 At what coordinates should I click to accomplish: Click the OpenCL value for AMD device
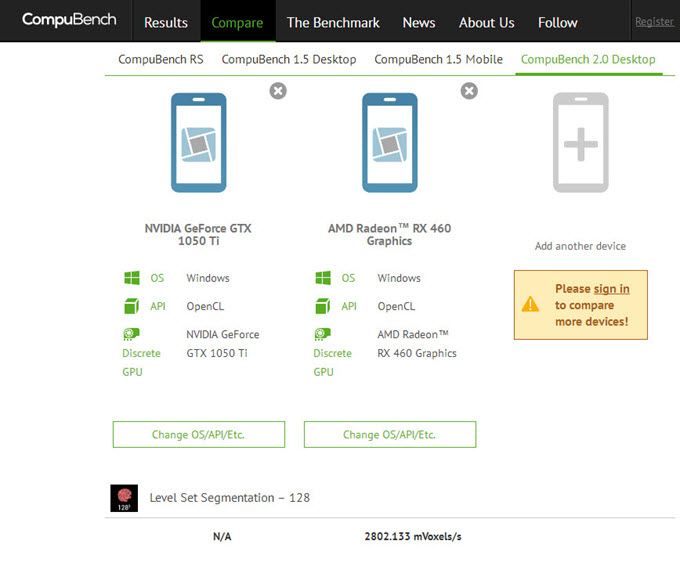coord(396,307)
